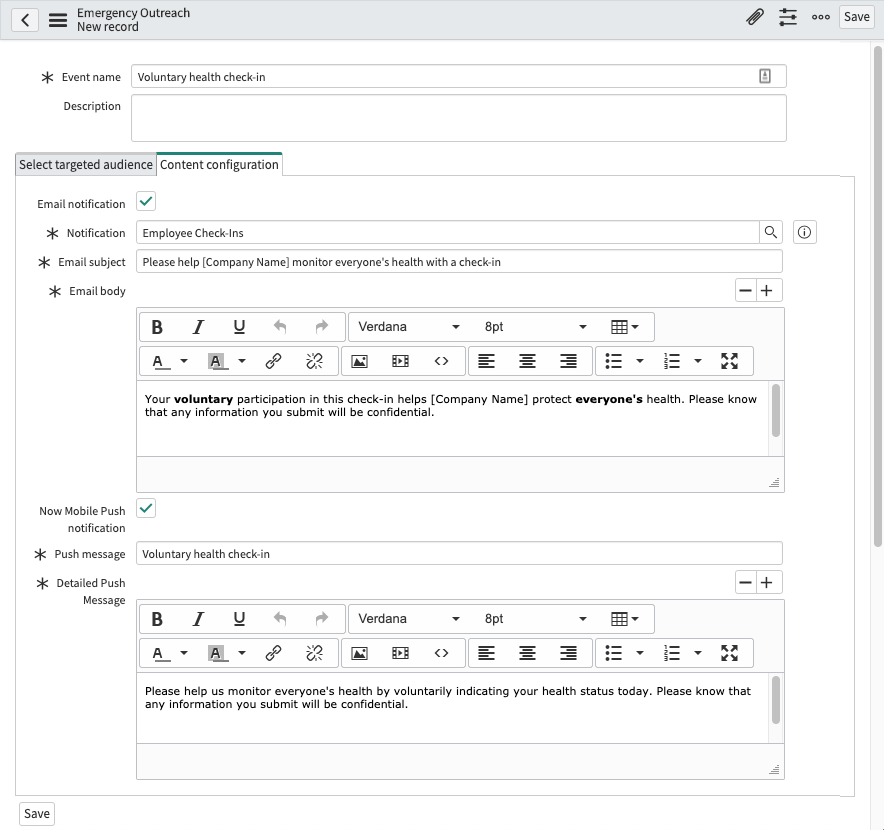Shrink Detailed Push Message editor with minus

(745, 583)
